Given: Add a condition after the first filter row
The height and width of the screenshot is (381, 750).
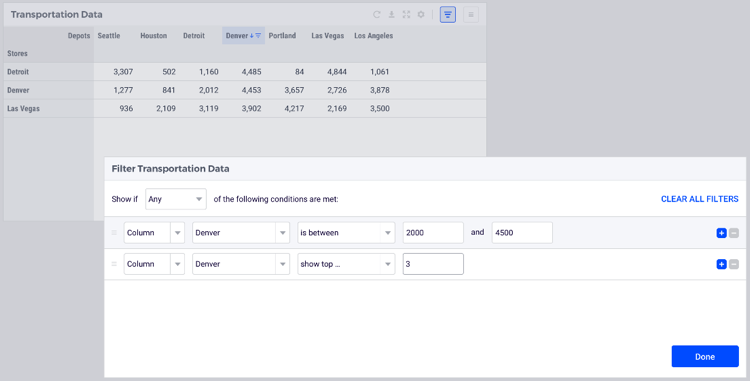Looking at the screenshot, I should click(x=721, y=233).
